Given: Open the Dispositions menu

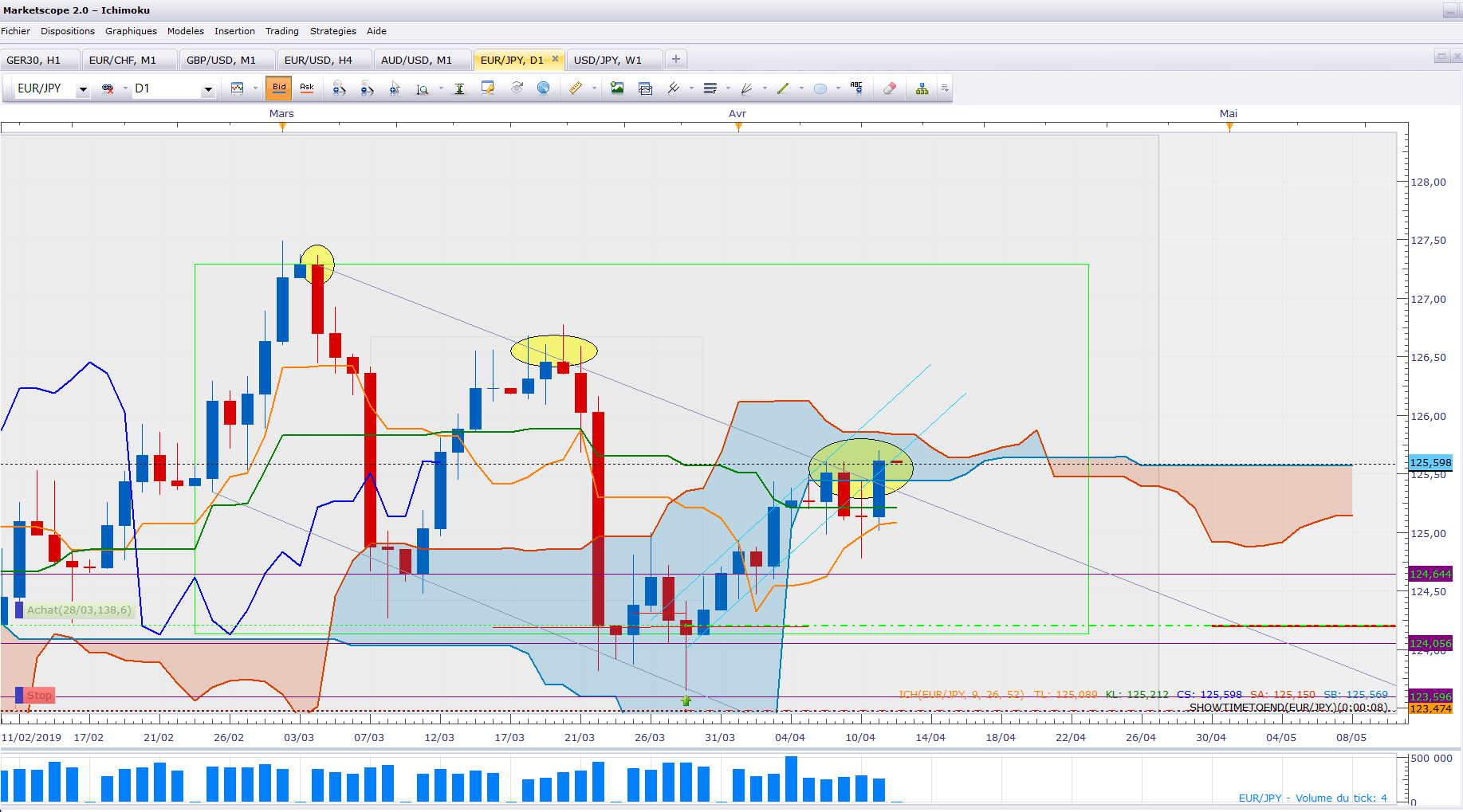Looking at the screenshot, I should tap(68, 31).
